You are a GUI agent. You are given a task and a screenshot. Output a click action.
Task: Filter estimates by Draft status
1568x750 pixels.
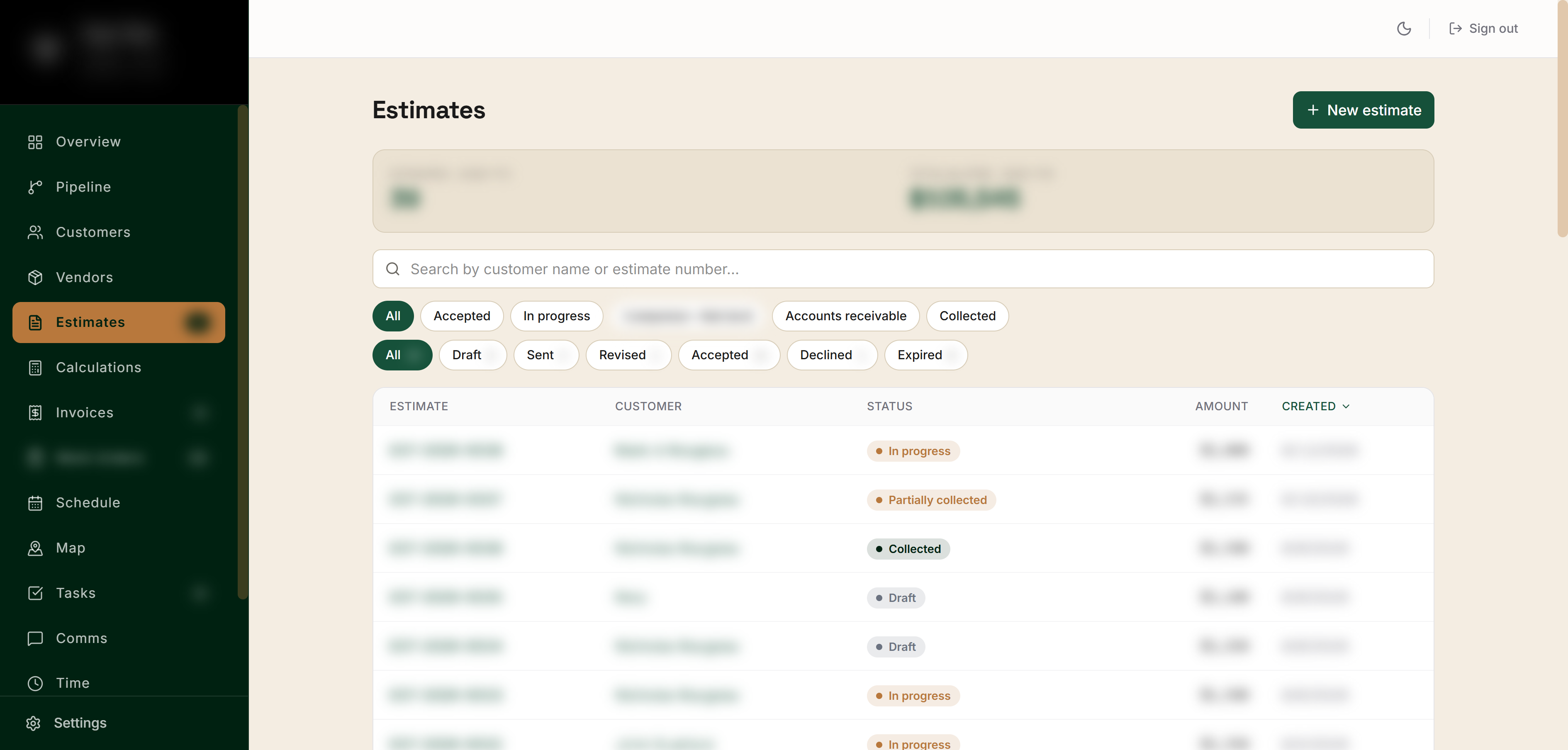click(472, 355)
